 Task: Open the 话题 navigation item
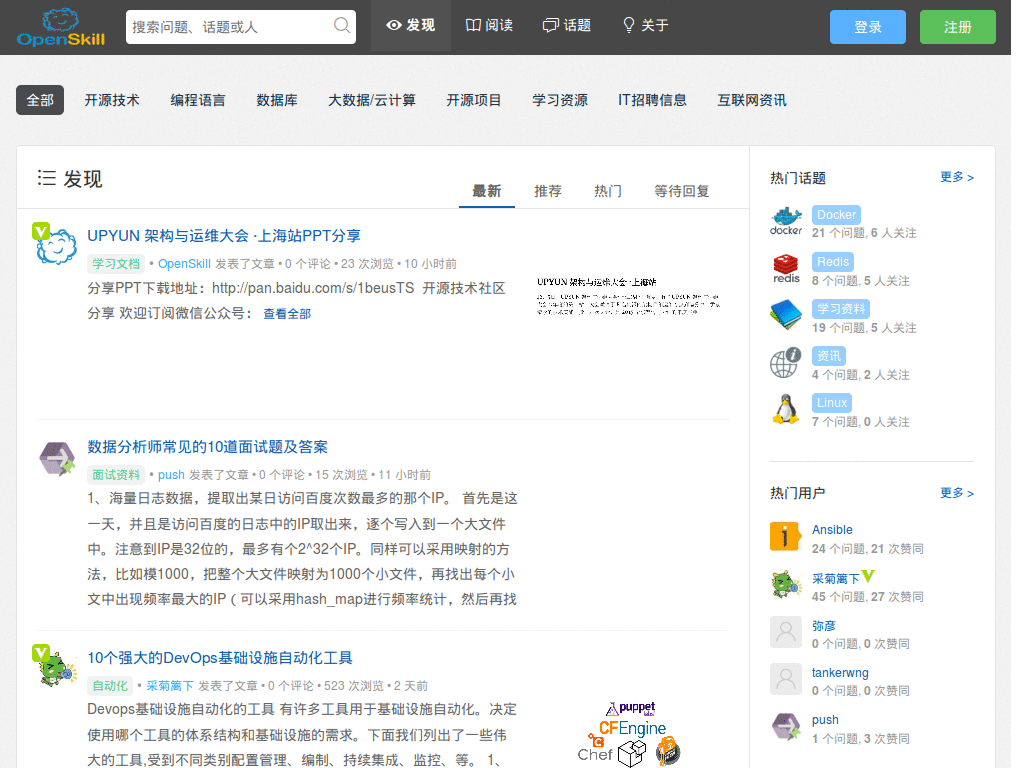(567, 25)
